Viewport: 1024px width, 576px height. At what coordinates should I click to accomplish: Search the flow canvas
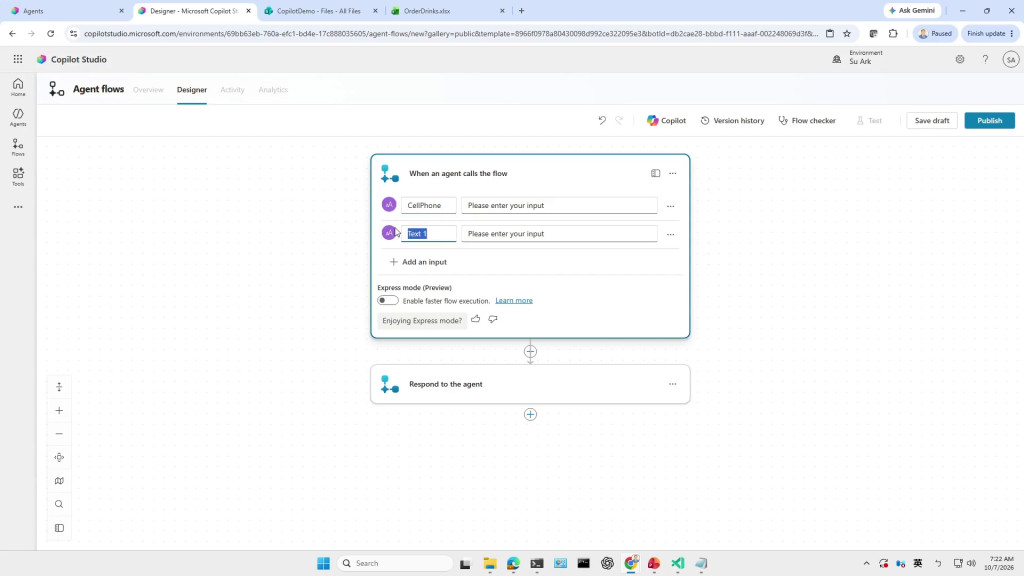coord(59,504)
